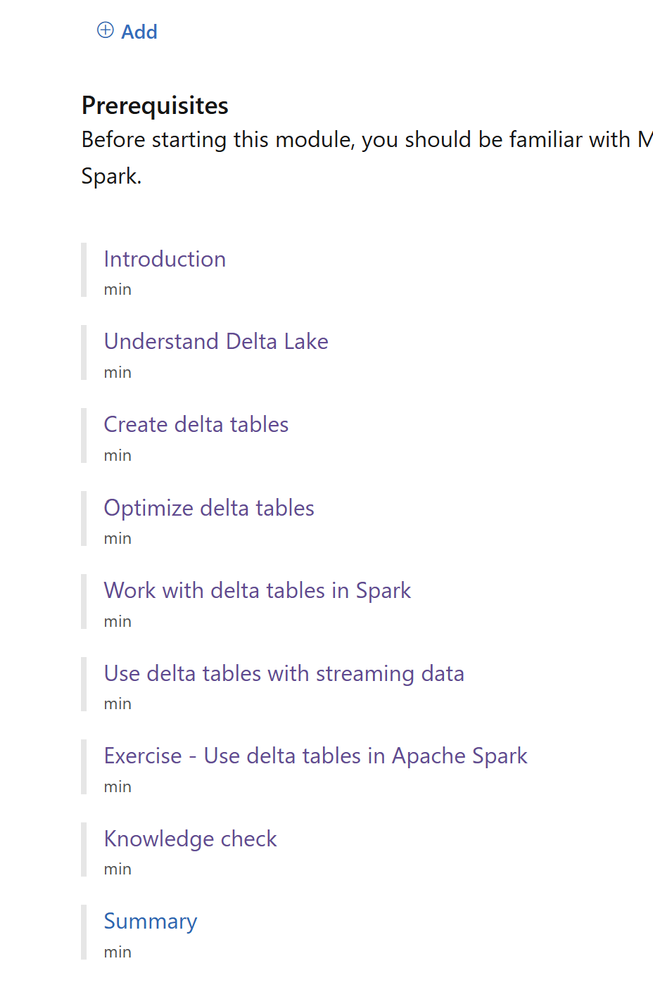Image resolution: width=653 pixels, height=999 pixels.
Task: Click the grey bar beside Optimize delta tables
Action: [84, 519]
